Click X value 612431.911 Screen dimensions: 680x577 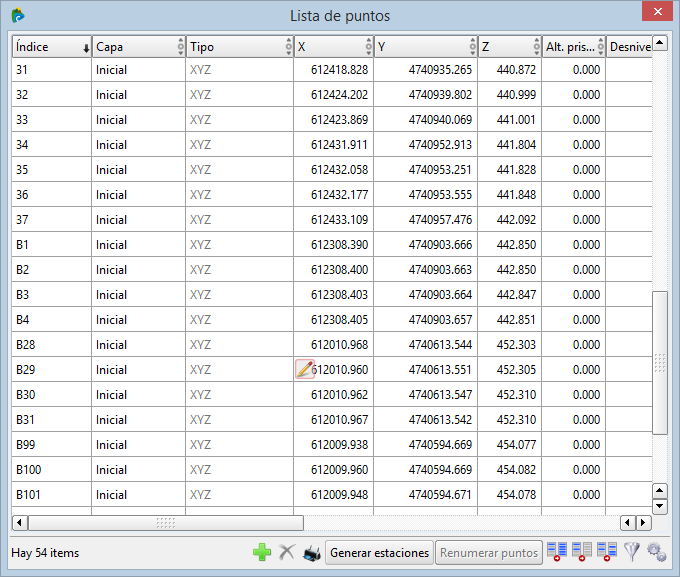click(x=339, y=144)
